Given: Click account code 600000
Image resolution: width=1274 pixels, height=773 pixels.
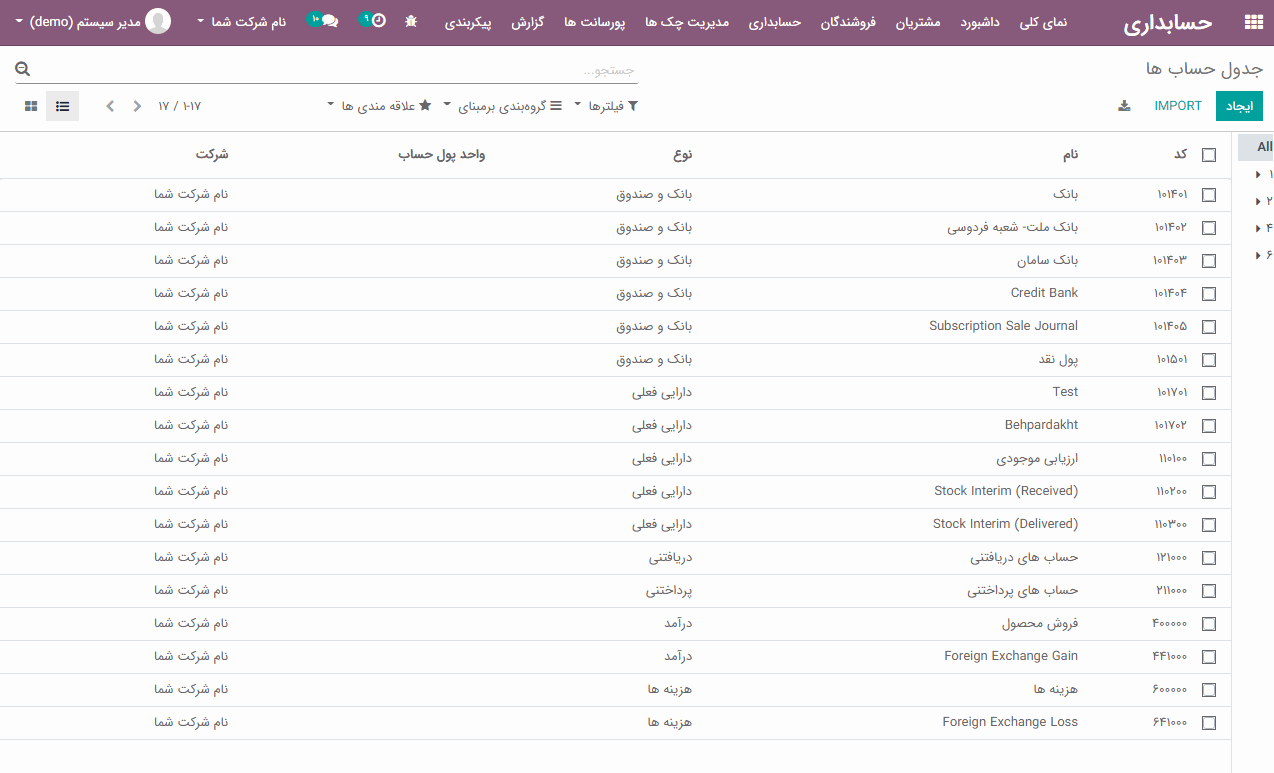Looking at the screenshot, I should pyautogui.click(x=1169, y=690).
